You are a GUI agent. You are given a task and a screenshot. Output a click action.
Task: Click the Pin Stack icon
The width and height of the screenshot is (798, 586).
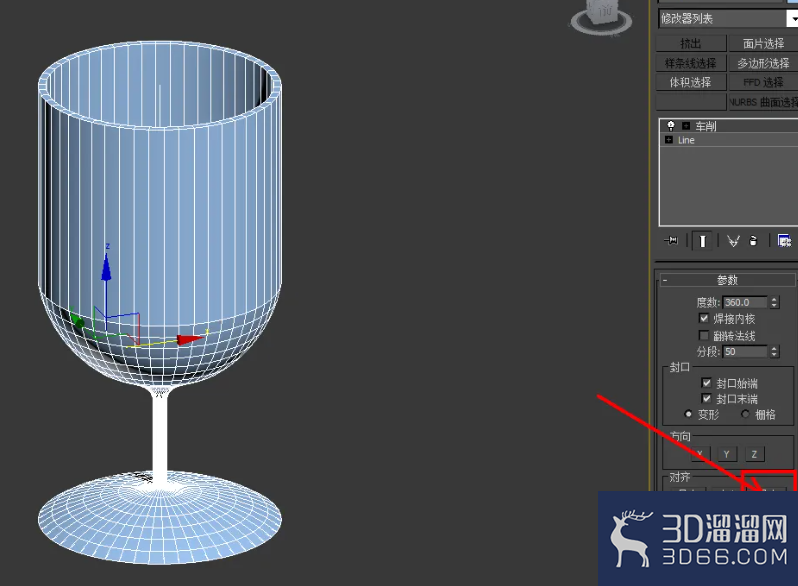pos(671,241)
